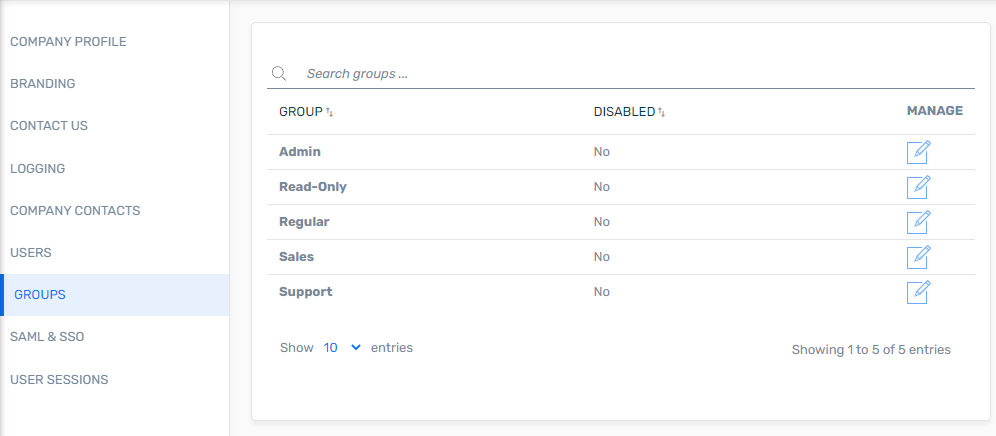Screen dimensions: 996x436
Task: View User Sessions
Action: (59, 380)
